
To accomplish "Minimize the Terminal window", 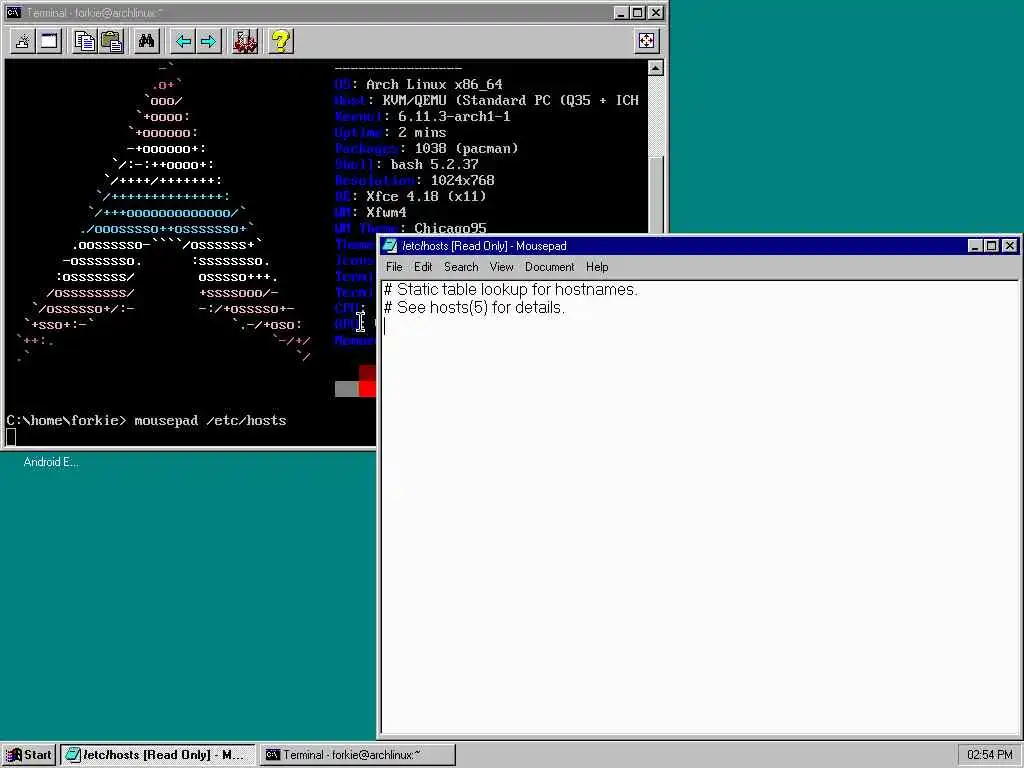I will click(620, 12).
